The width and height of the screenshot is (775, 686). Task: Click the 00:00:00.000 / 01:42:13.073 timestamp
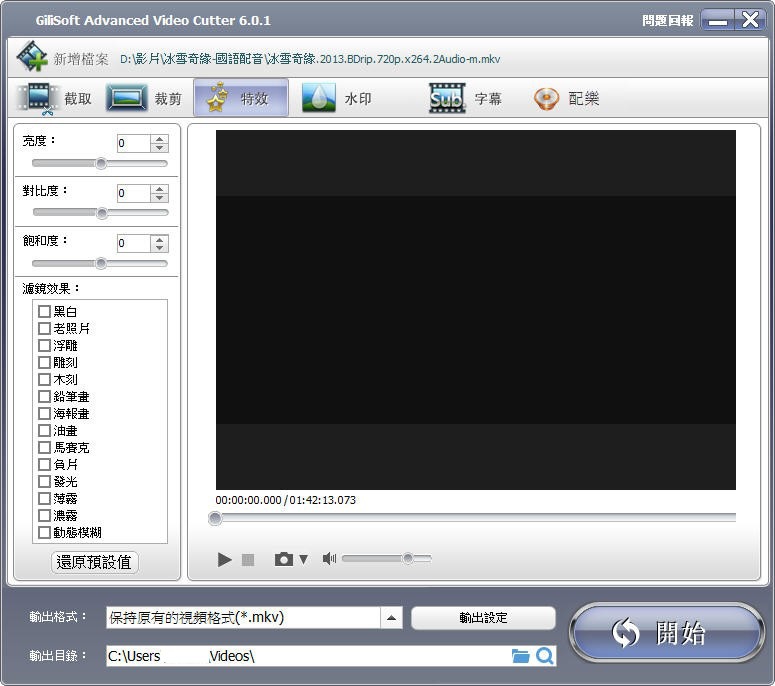coord(285,500)
